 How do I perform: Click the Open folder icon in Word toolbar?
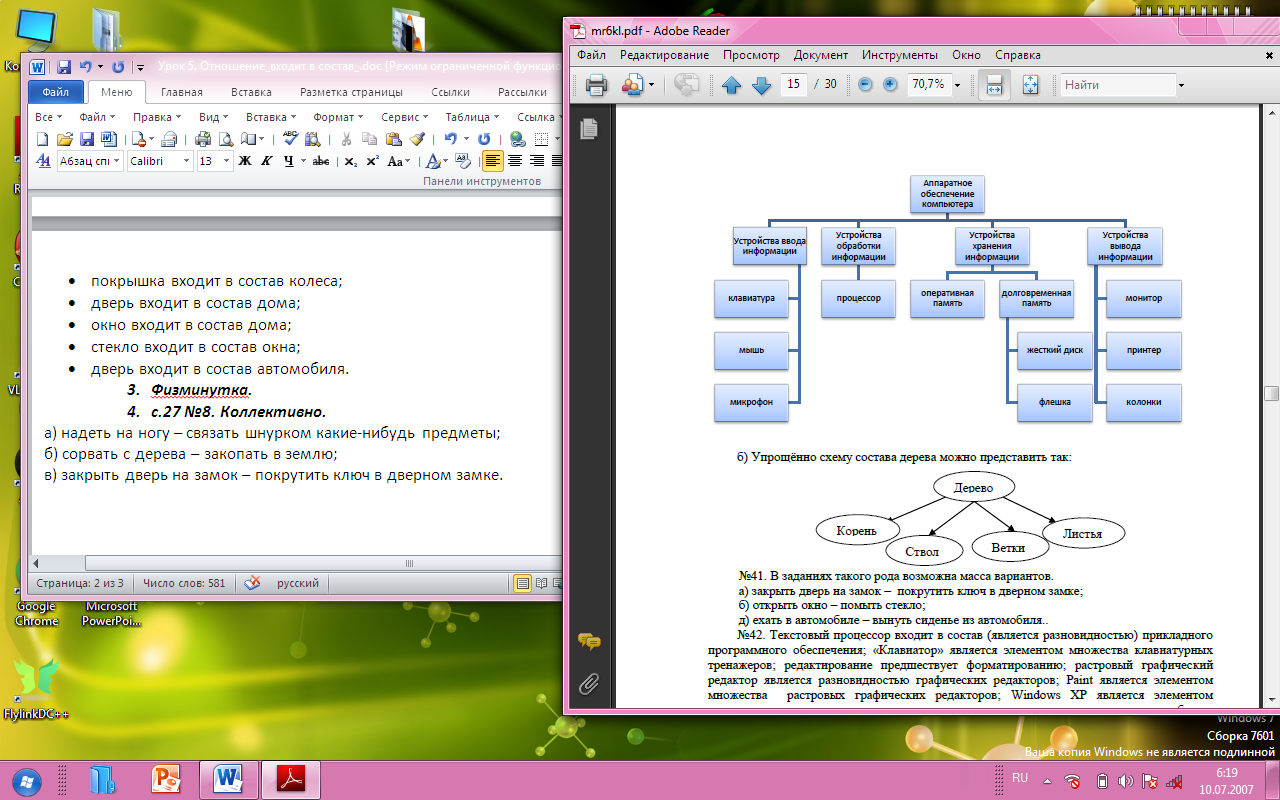[x=65, y=139]
